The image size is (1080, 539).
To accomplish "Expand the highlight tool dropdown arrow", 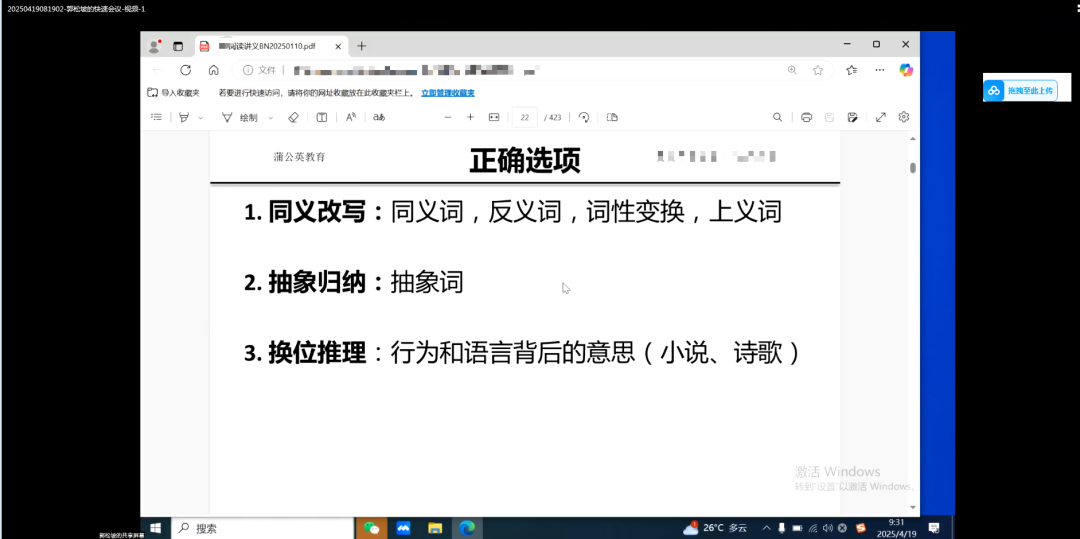I will [x=200, y=118].
